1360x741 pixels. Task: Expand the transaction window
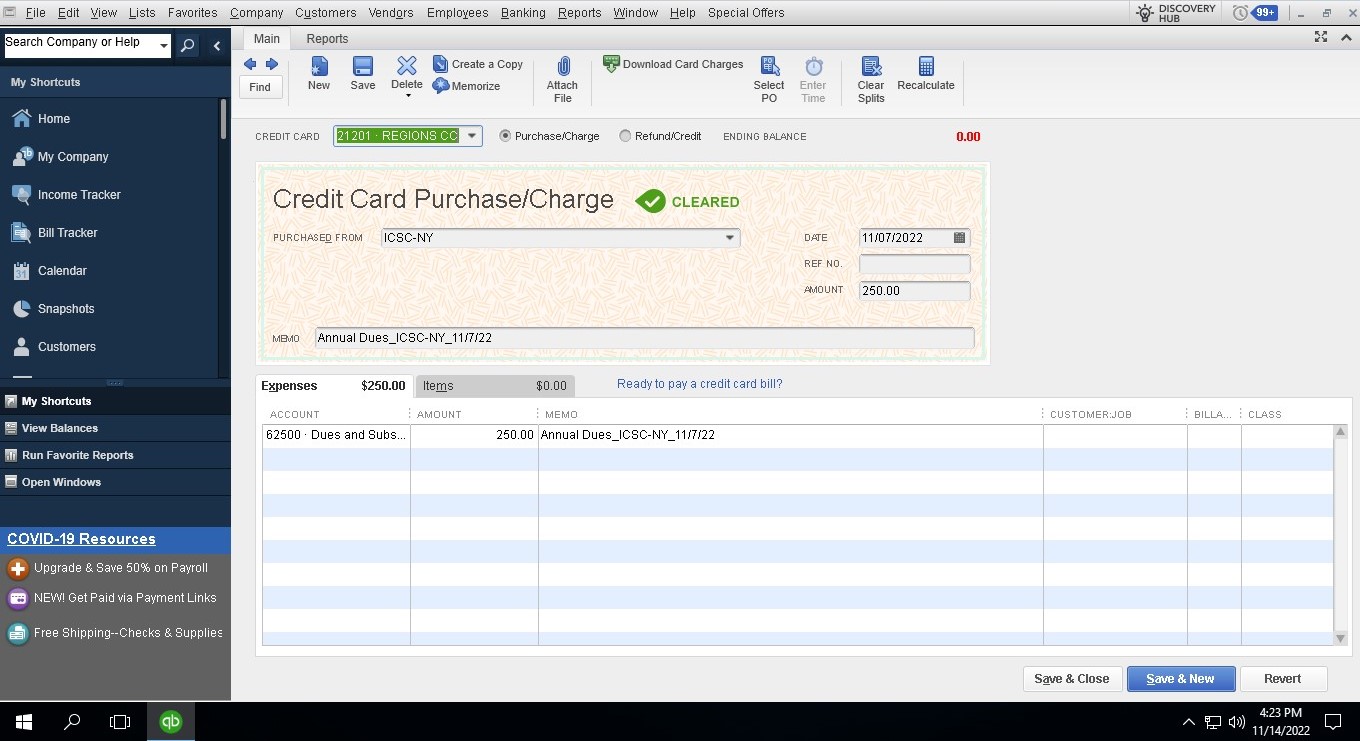[x=1321, y=37]
